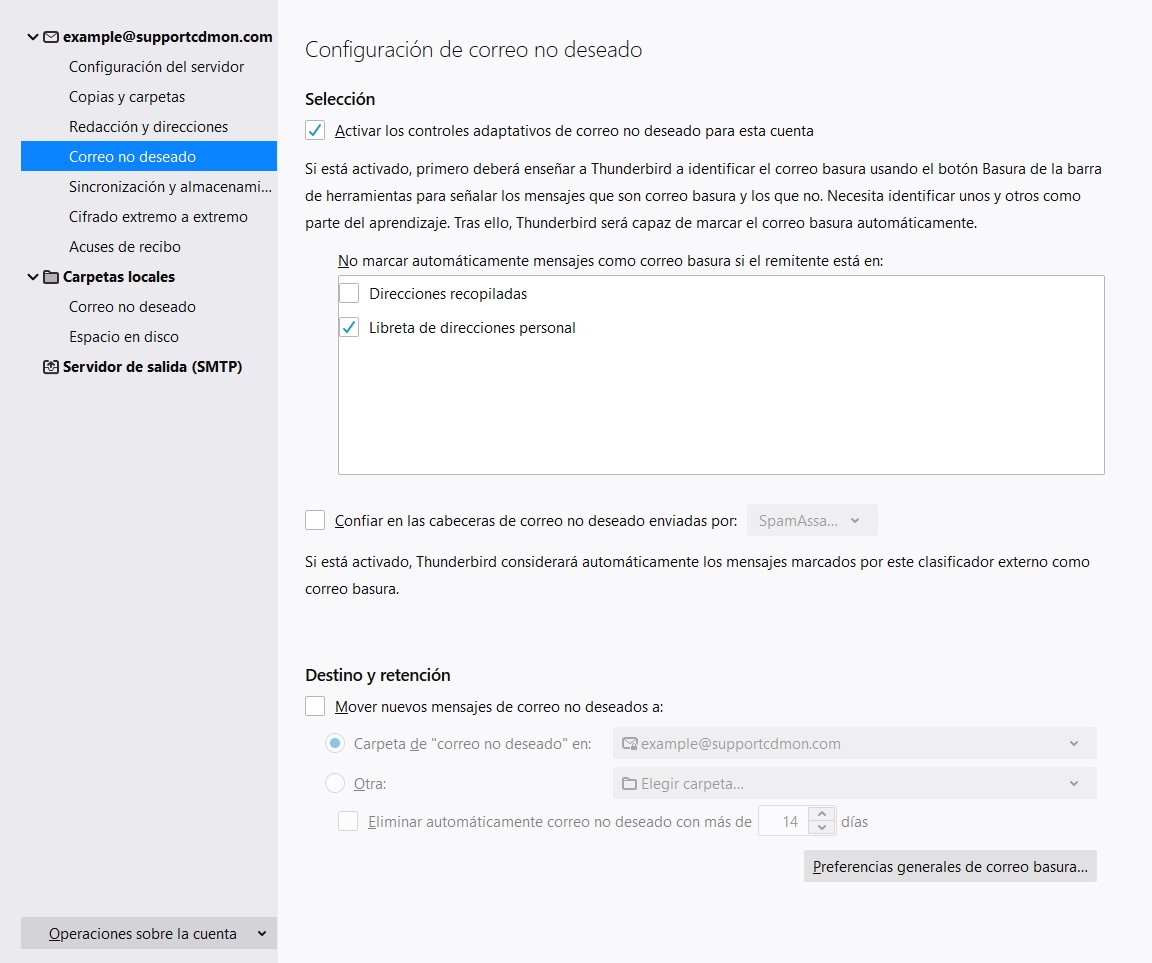Check the Direcciones recopiladas box

(x=349, y=294)
